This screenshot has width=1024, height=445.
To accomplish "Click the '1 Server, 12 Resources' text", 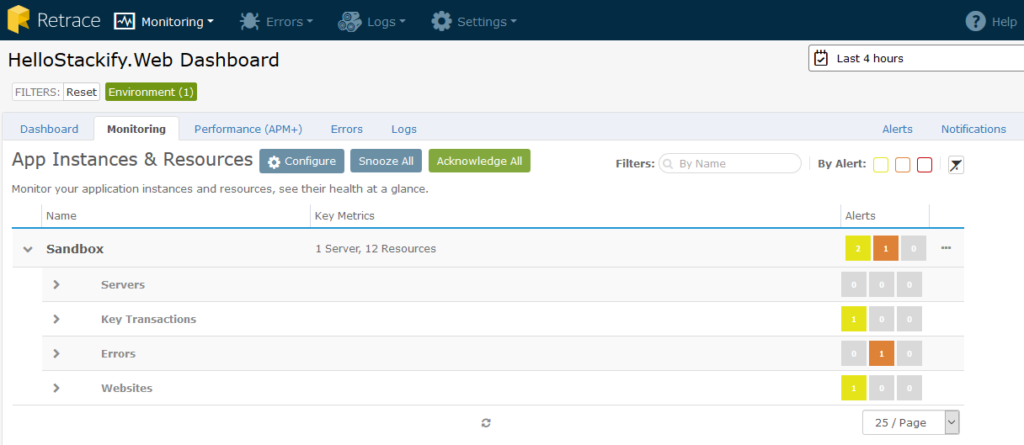I will pos(375,249).
